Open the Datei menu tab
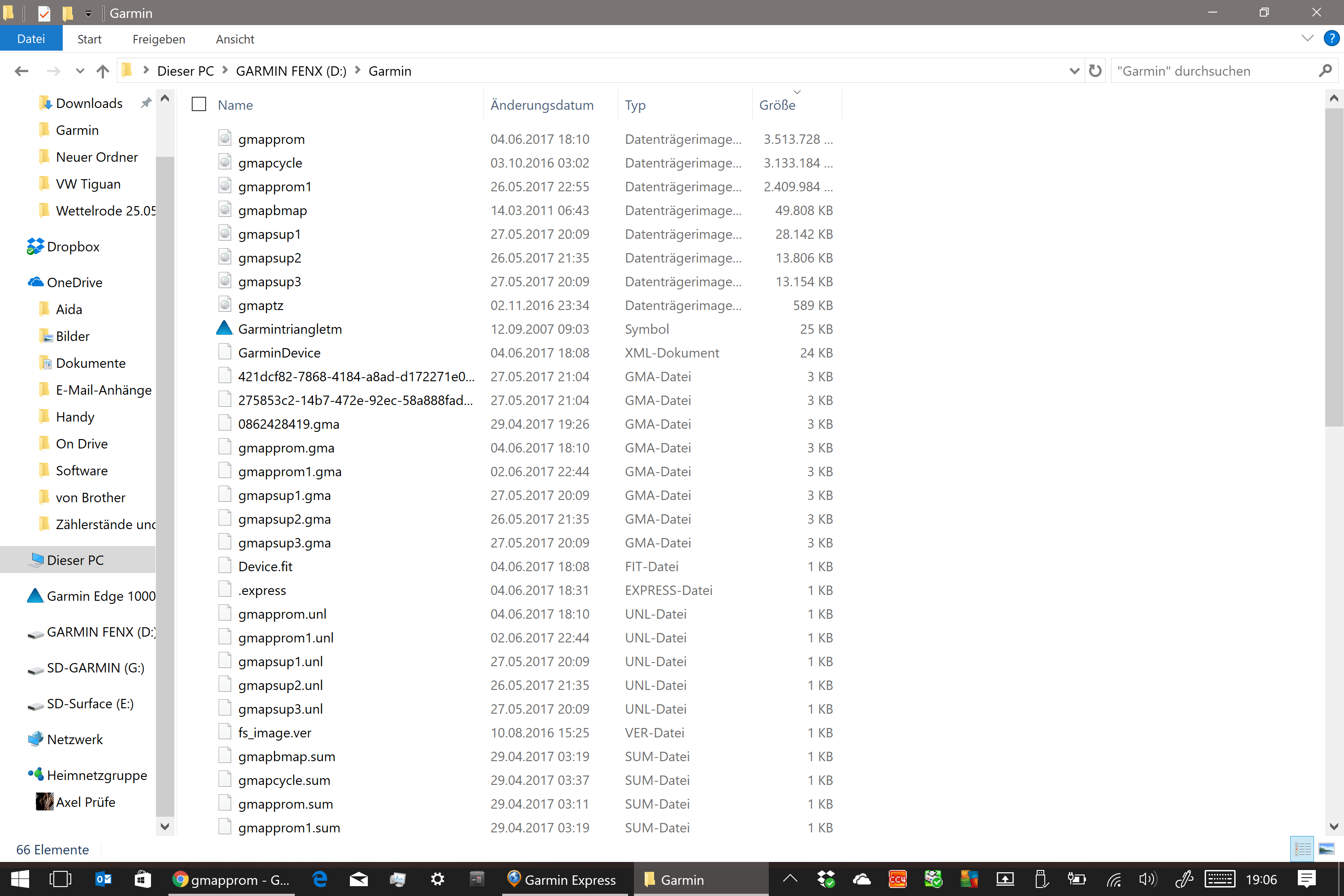 [31, 38]
